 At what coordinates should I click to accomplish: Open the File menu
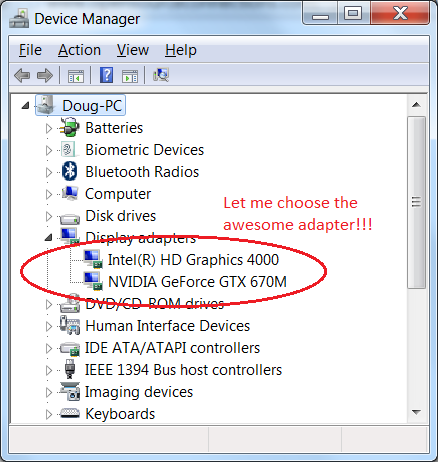coord(30,50)
